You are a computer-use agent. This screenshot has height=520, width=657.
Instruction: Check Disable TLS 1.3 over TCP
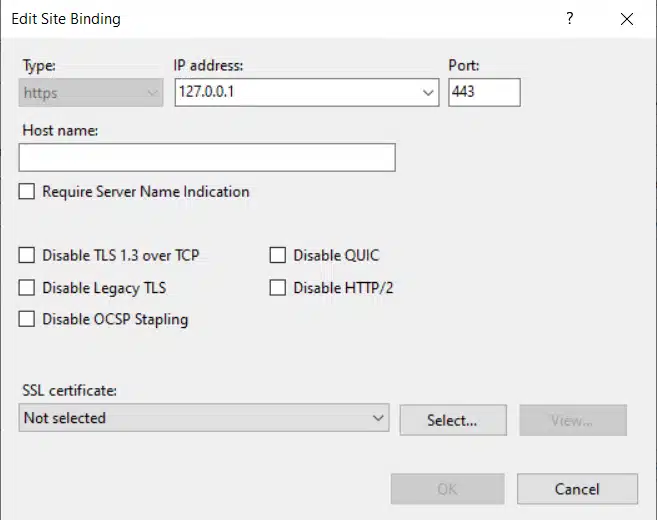pyautogui.click(x=27, y=256)
